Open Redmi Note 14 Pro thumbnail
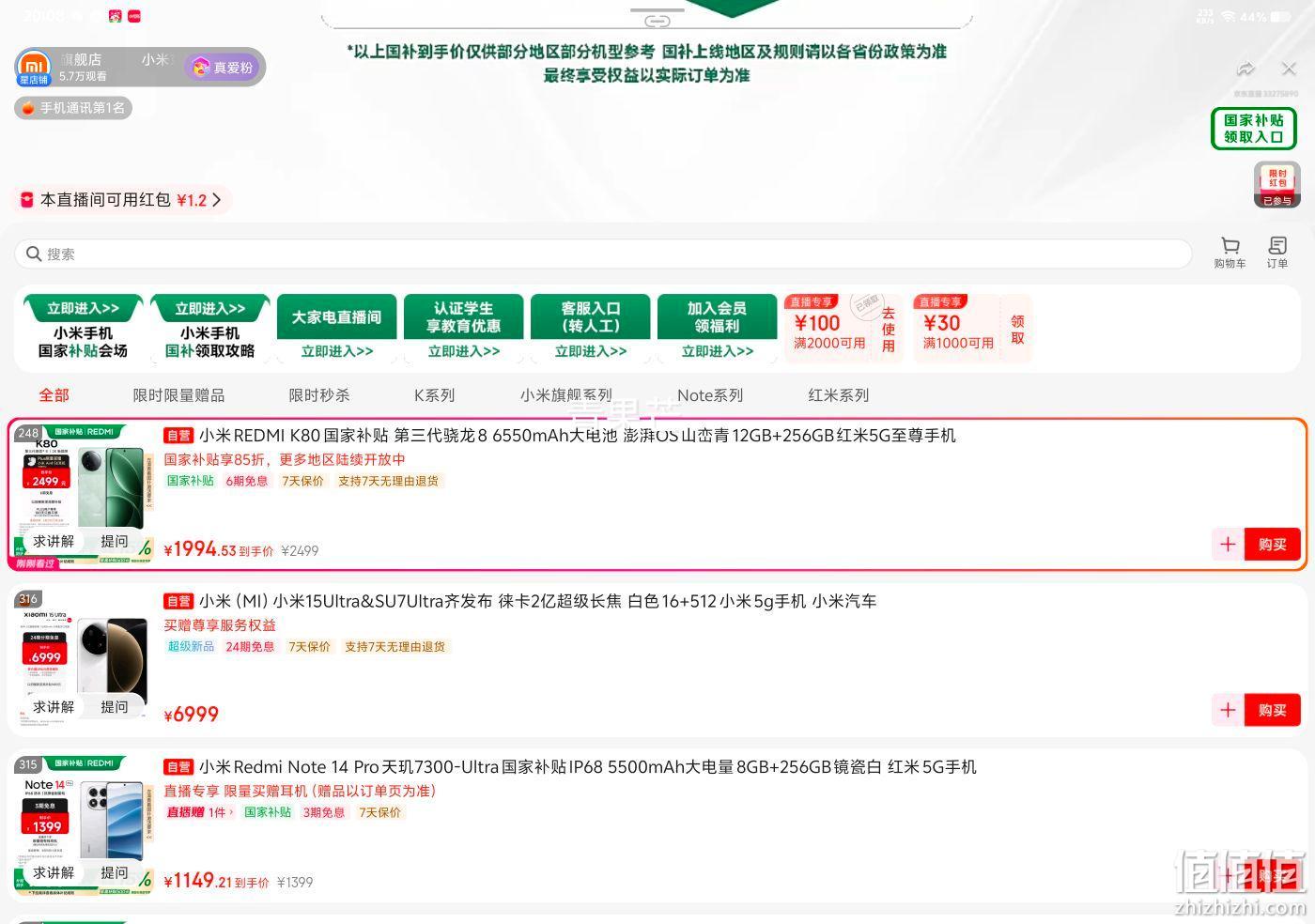 [x=84, y=825]
